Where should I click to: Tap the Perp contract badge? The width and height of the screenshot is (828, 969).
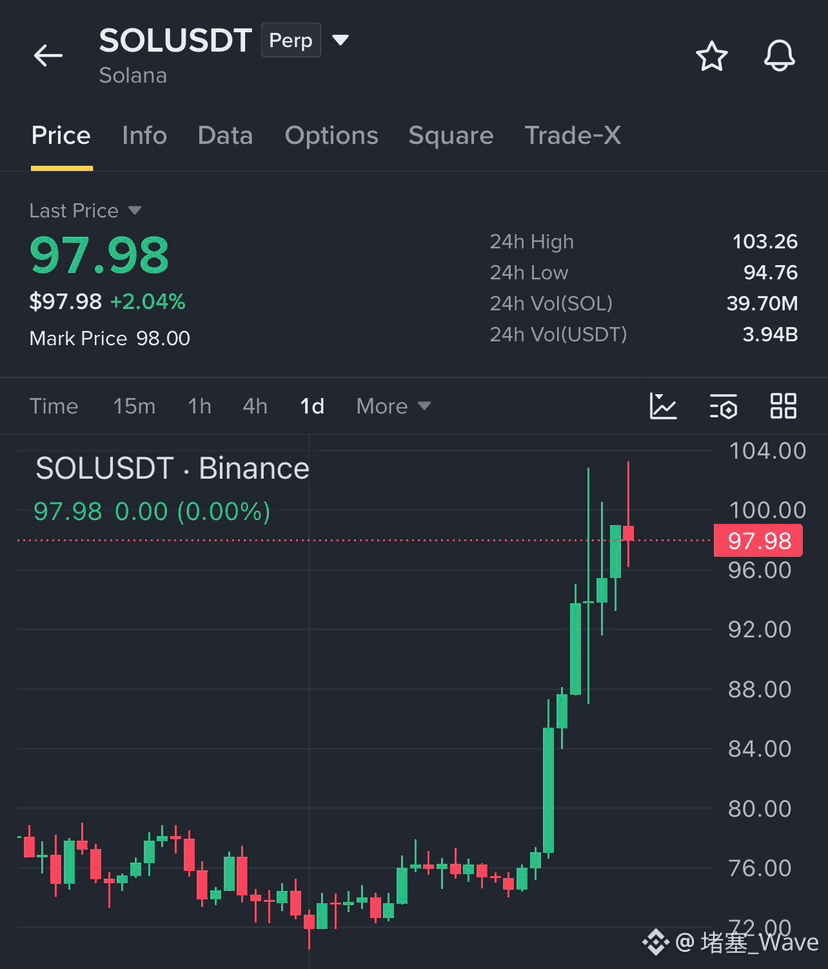291,40
